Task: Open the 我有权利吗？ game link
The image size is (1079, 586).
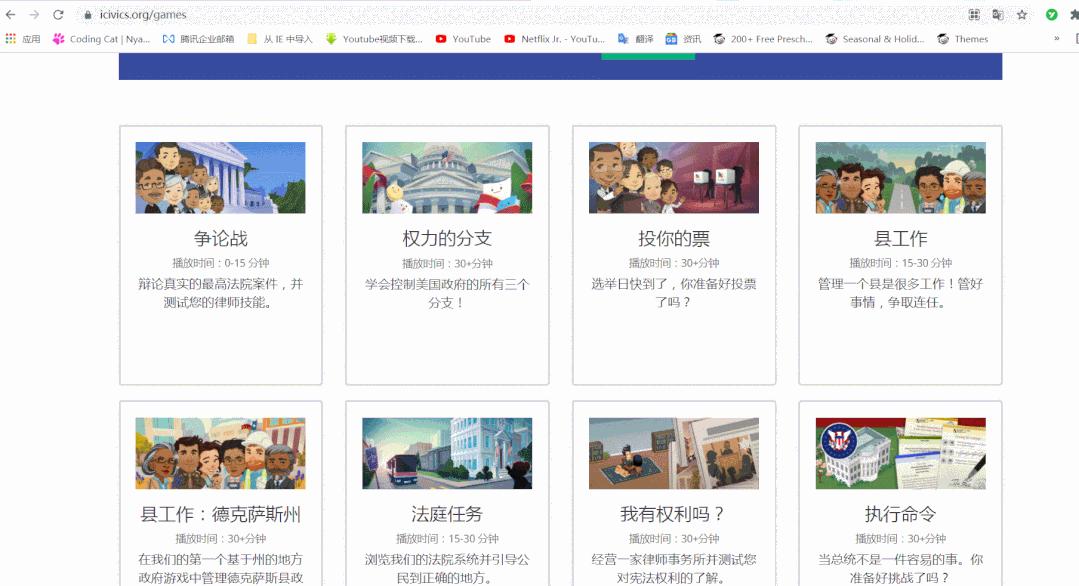Action: tap(671, 513)
